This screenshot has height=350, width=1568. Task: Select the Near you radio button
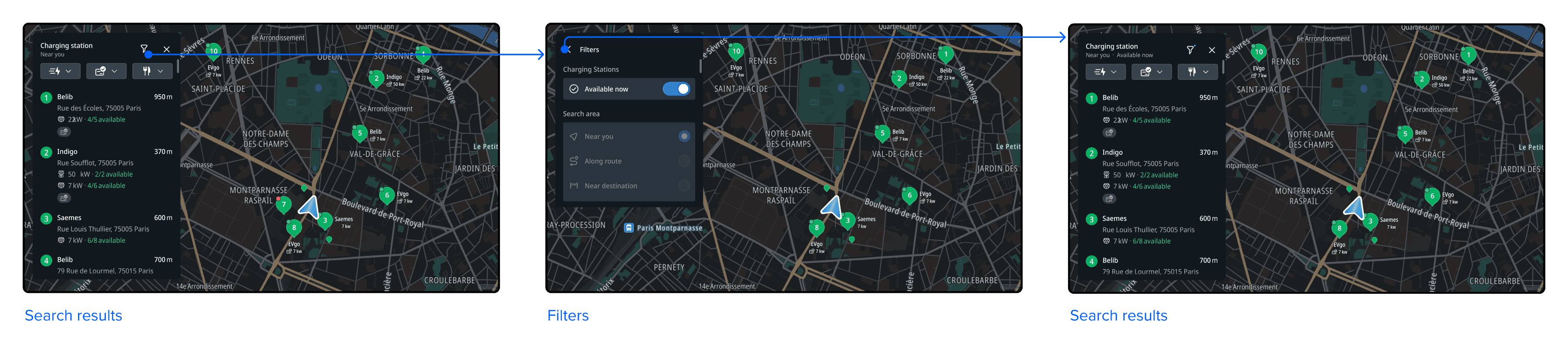click(x=683, y=136)
